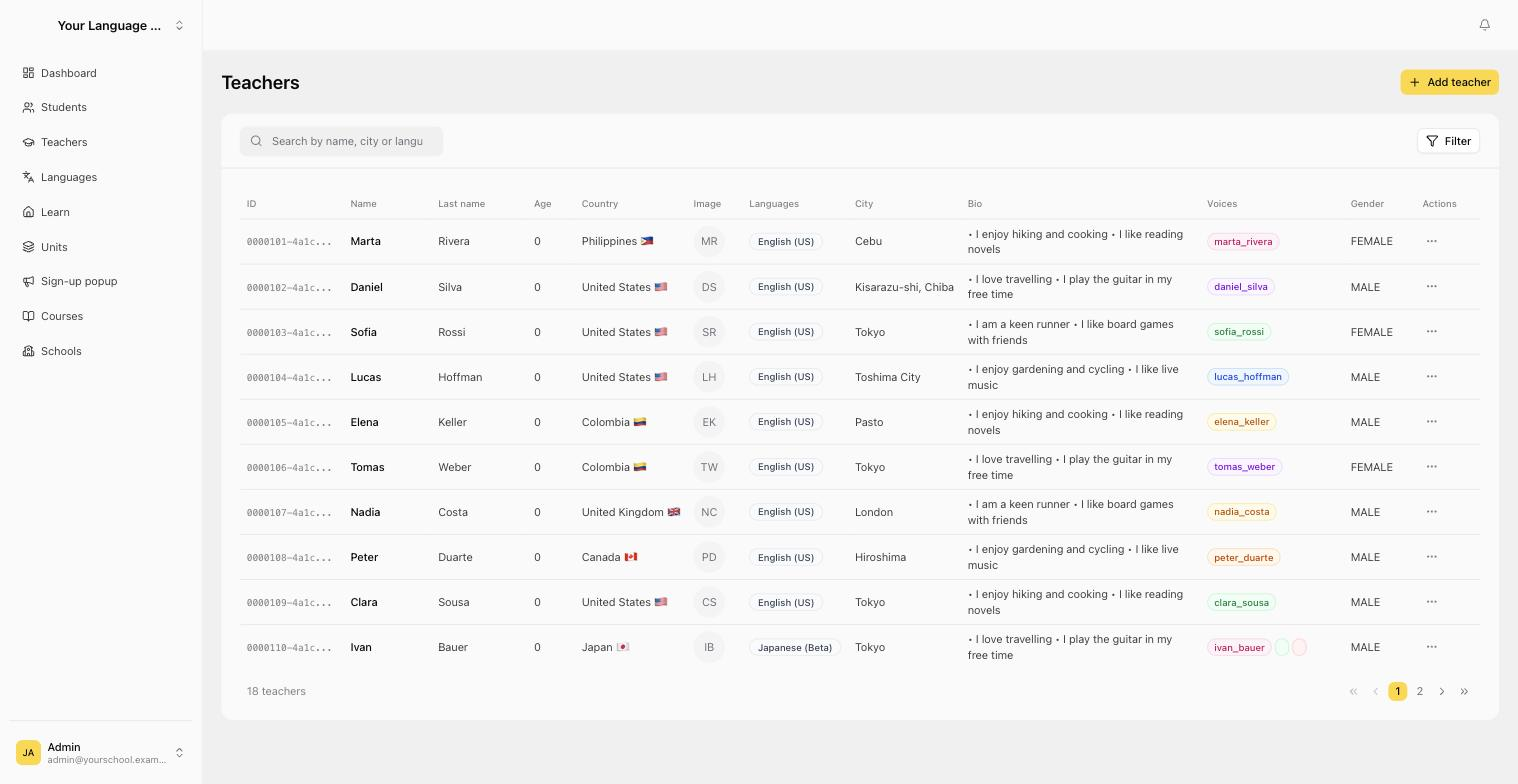Click the Toshima City cell
Screen dimensions: 1518x784
pyautogui.click(x=888, y=377)
